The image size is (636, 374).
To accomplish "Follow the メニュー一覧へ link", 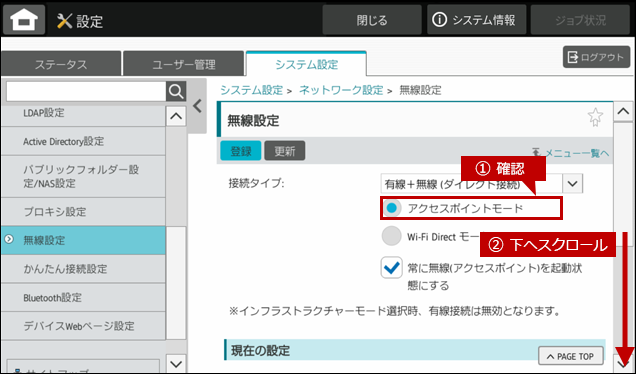I will click(x=570, y=153).
